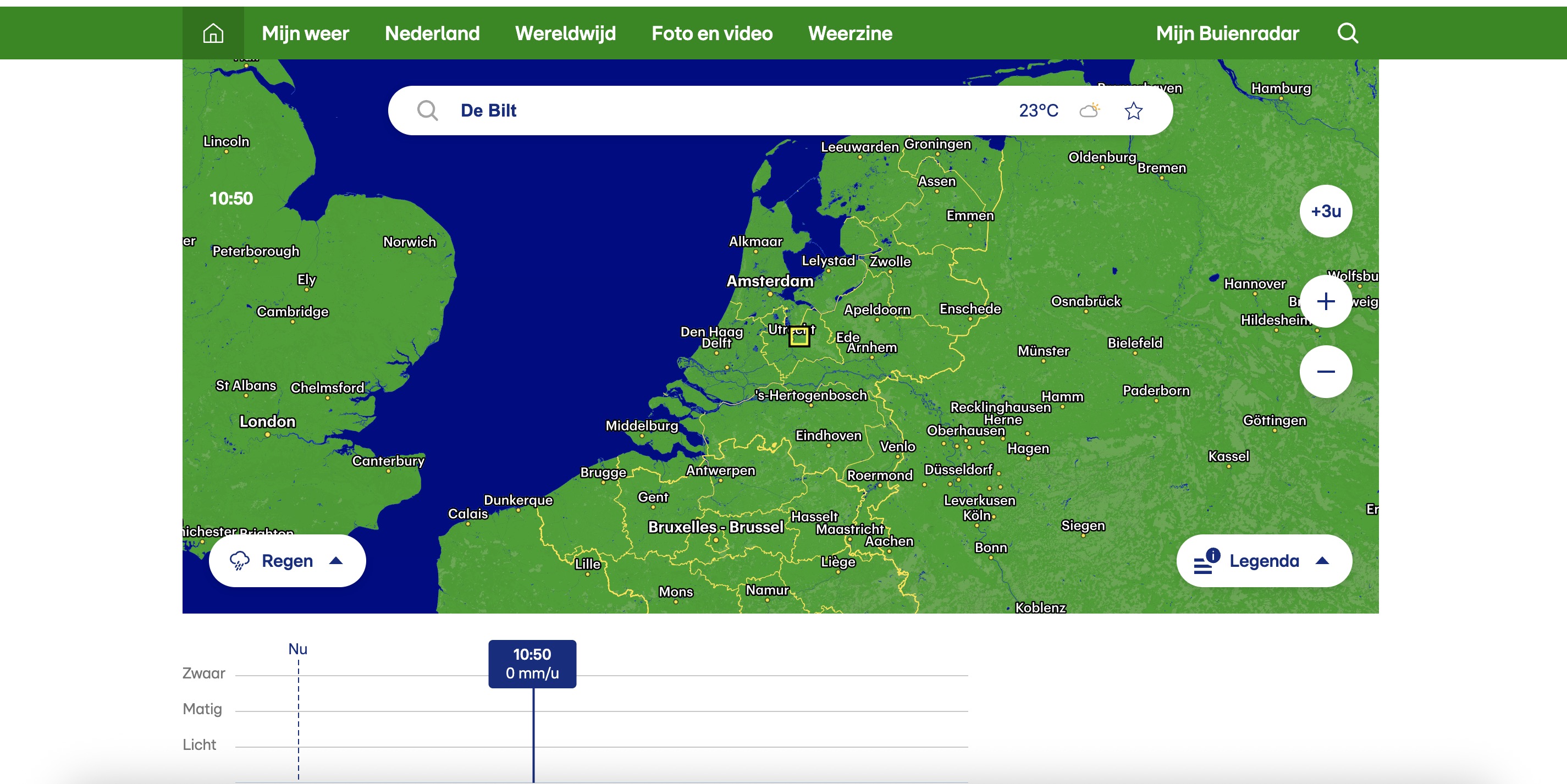
Task: Click the Bruxelles - Brussel map label
Action: 715,527
